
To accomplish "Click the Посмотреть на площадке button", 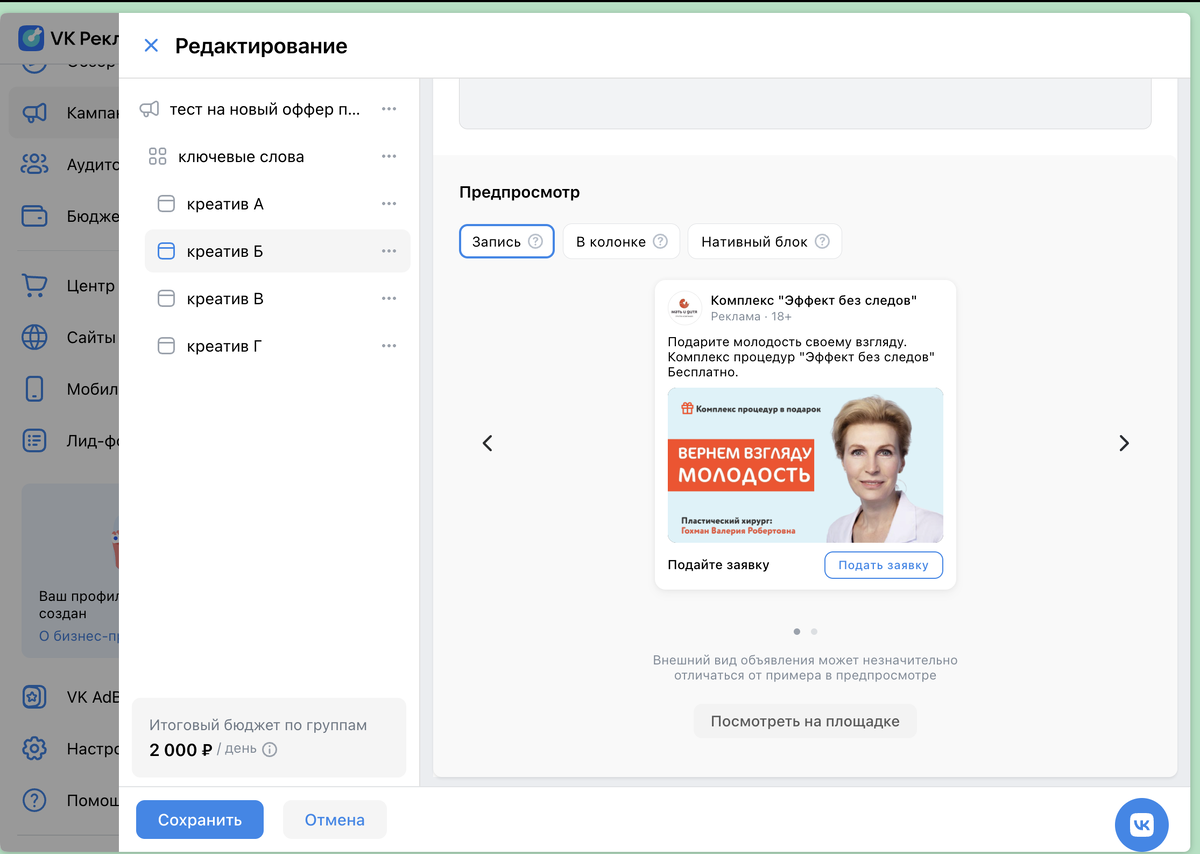I will pyautogui.click(x=805, y=721).
